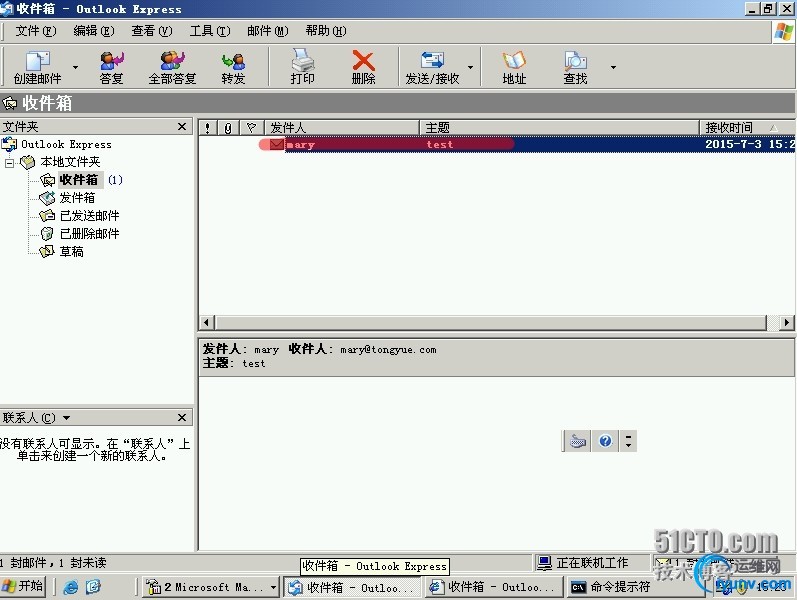Click the 正在联机工作 status bar entry
Screen dimensions: 797x600
[592, 562]
